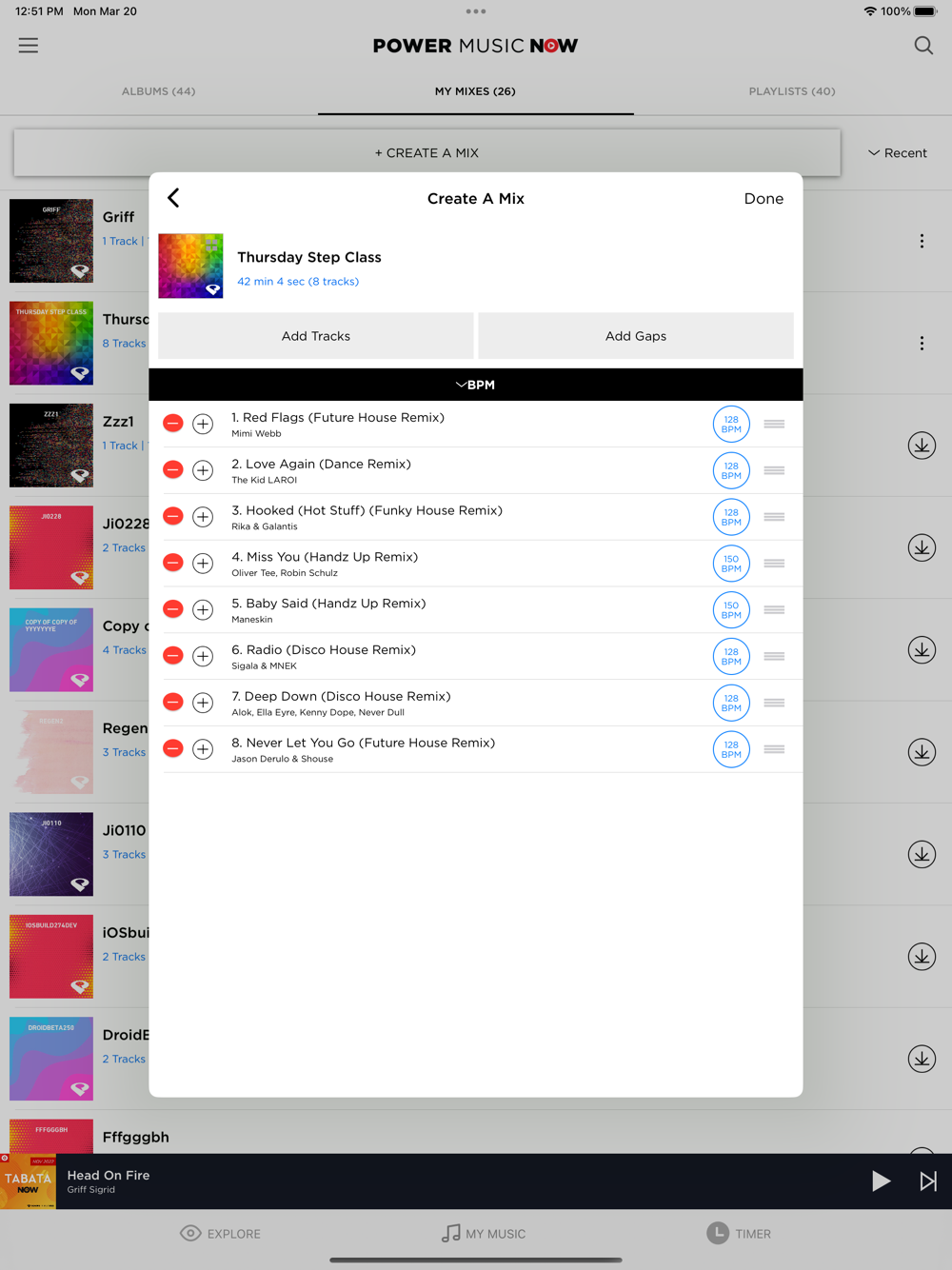The image size is (952, 1270).
Task: Tap reorder handle for Miss You
Action: tap(774, 564)
